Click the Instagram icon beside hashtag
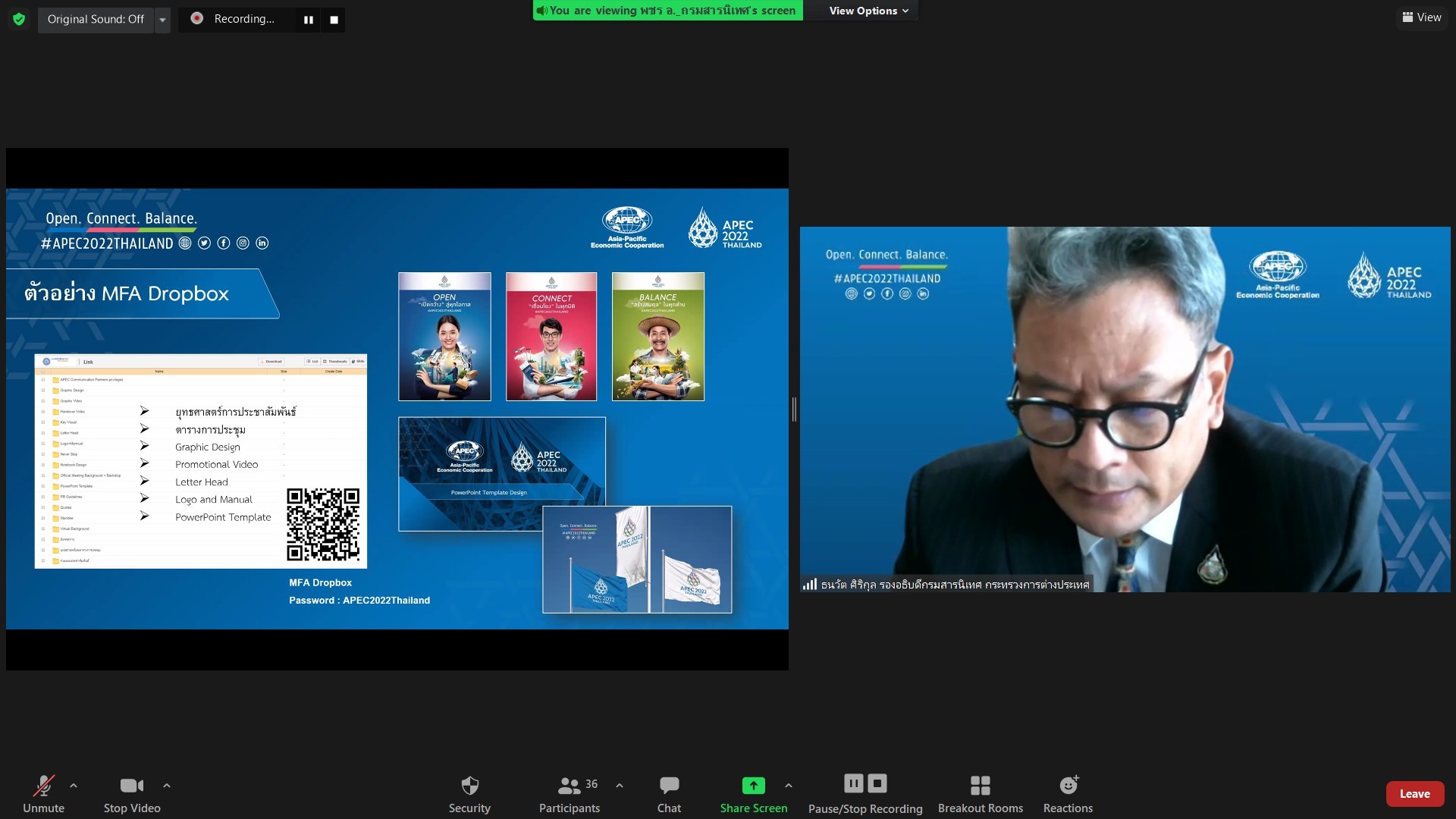1456x819 pixels. pos(243,243)
